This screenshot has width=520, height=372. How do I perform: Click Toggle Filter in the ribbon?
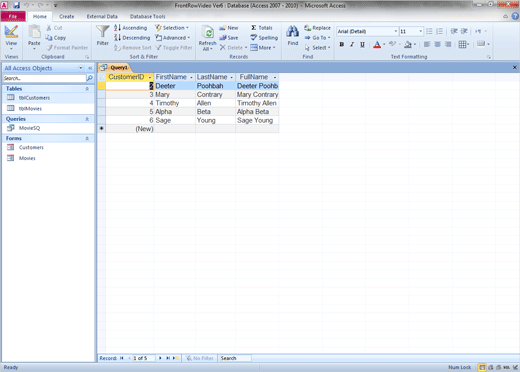[x=174, y=48]
